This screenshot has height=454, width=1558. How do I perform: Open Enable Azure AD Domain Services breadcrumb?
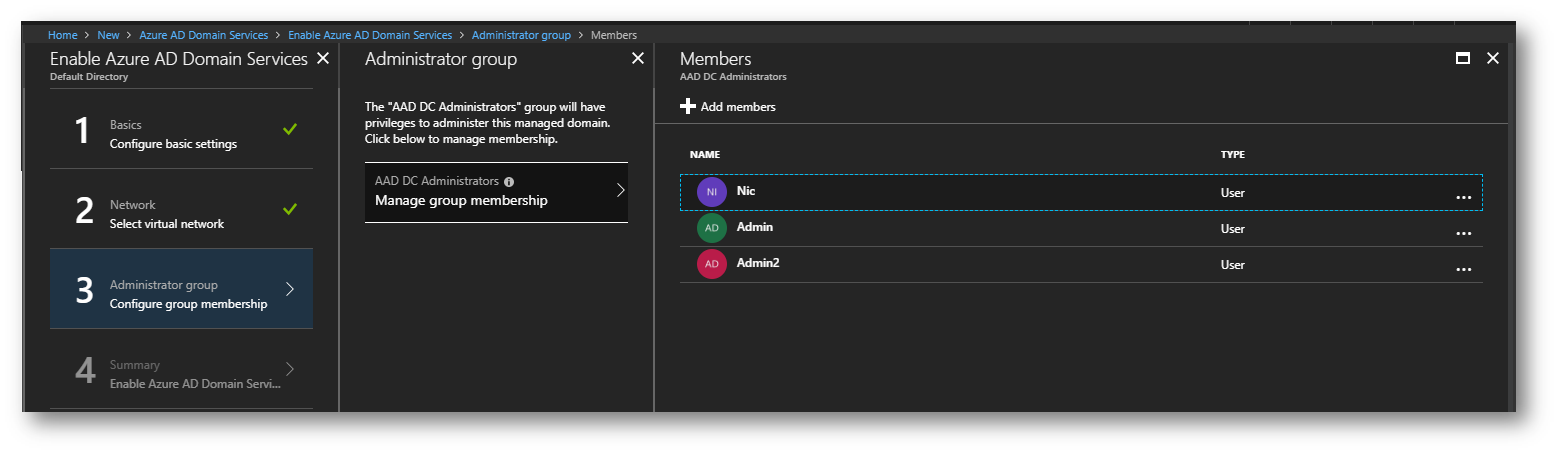point(370,35)
